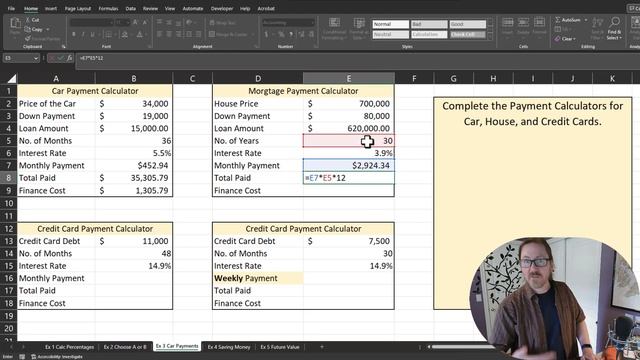Apply the Good cell style

(467, 24)
